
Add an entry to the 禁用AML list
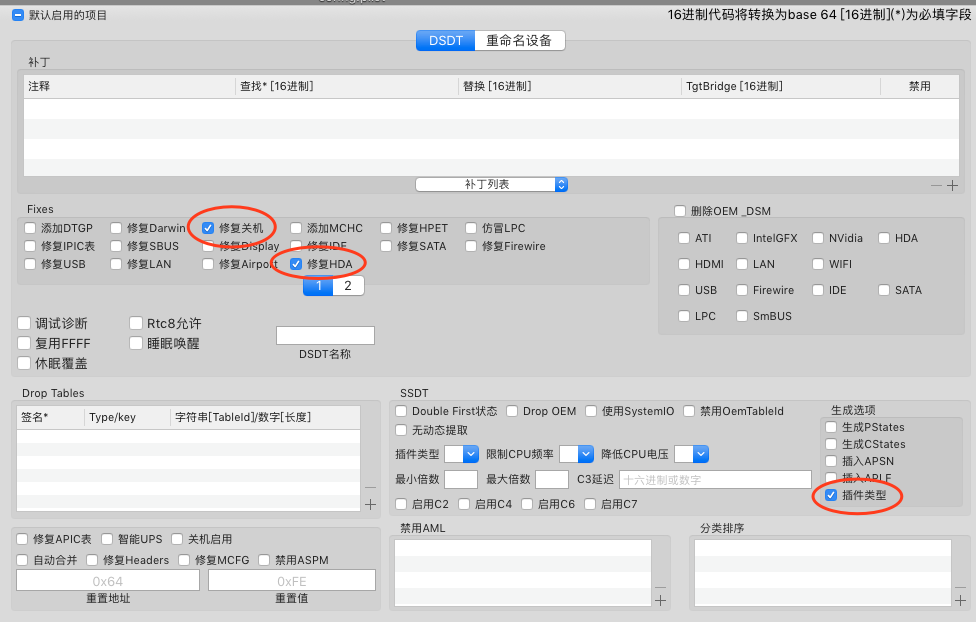coord(660,600)
